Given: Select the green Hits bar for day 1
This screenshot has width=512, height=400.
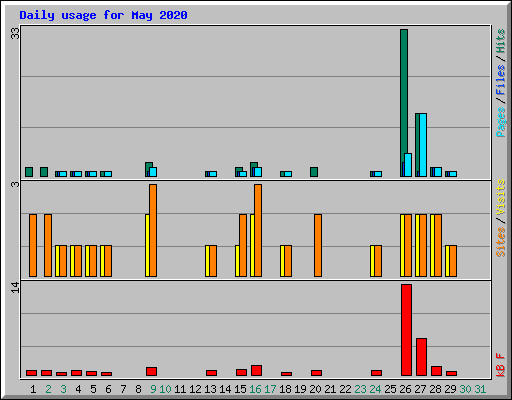Looking at the screenshot, I should pyautogui.click(x=29, y=172).
